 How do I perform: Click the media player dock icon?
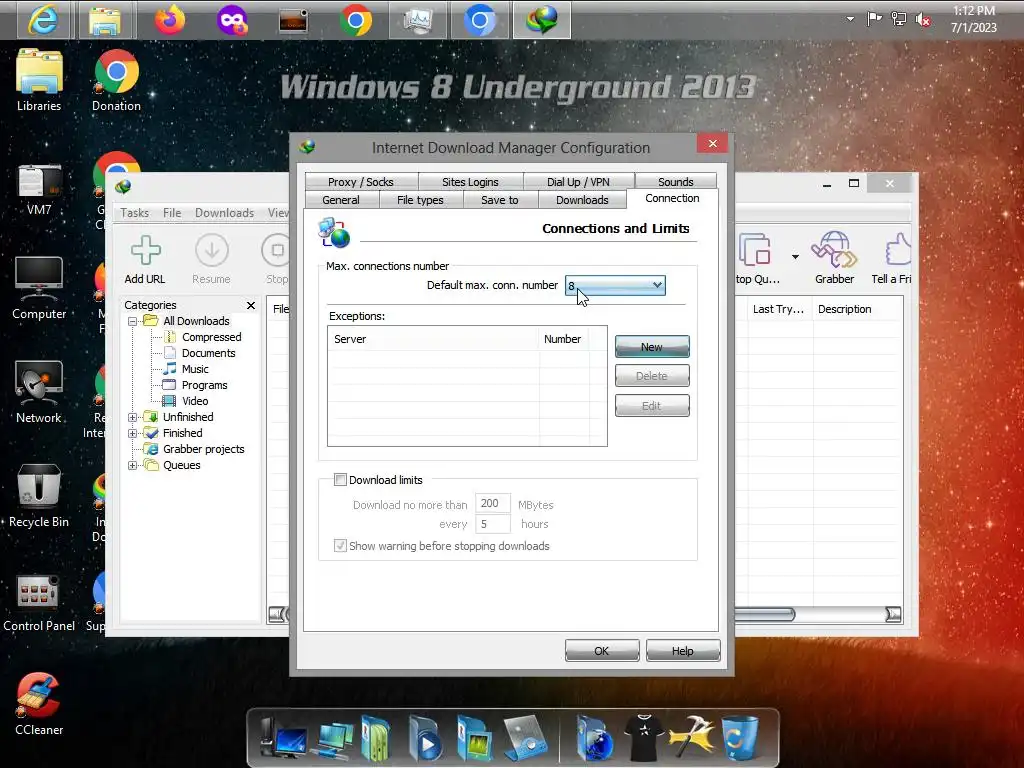click(425, 739)
